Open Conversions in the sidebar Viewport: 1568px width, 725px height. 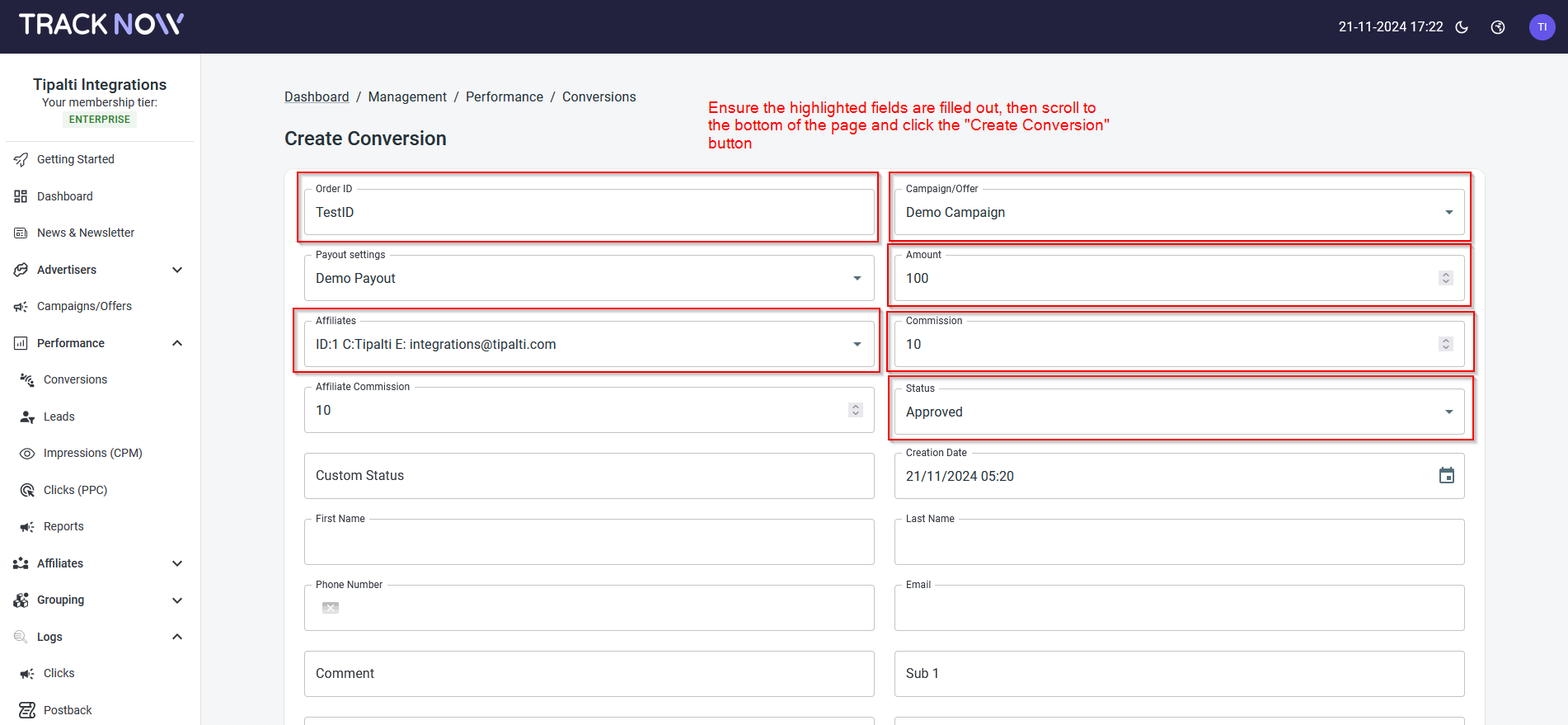pyautogui.click(x=75, y=379)
